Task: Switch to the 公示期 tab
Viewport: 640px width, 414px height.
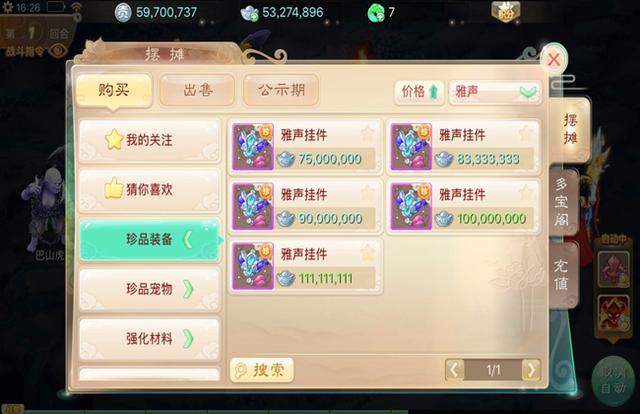Action: [x=281, y=90]
